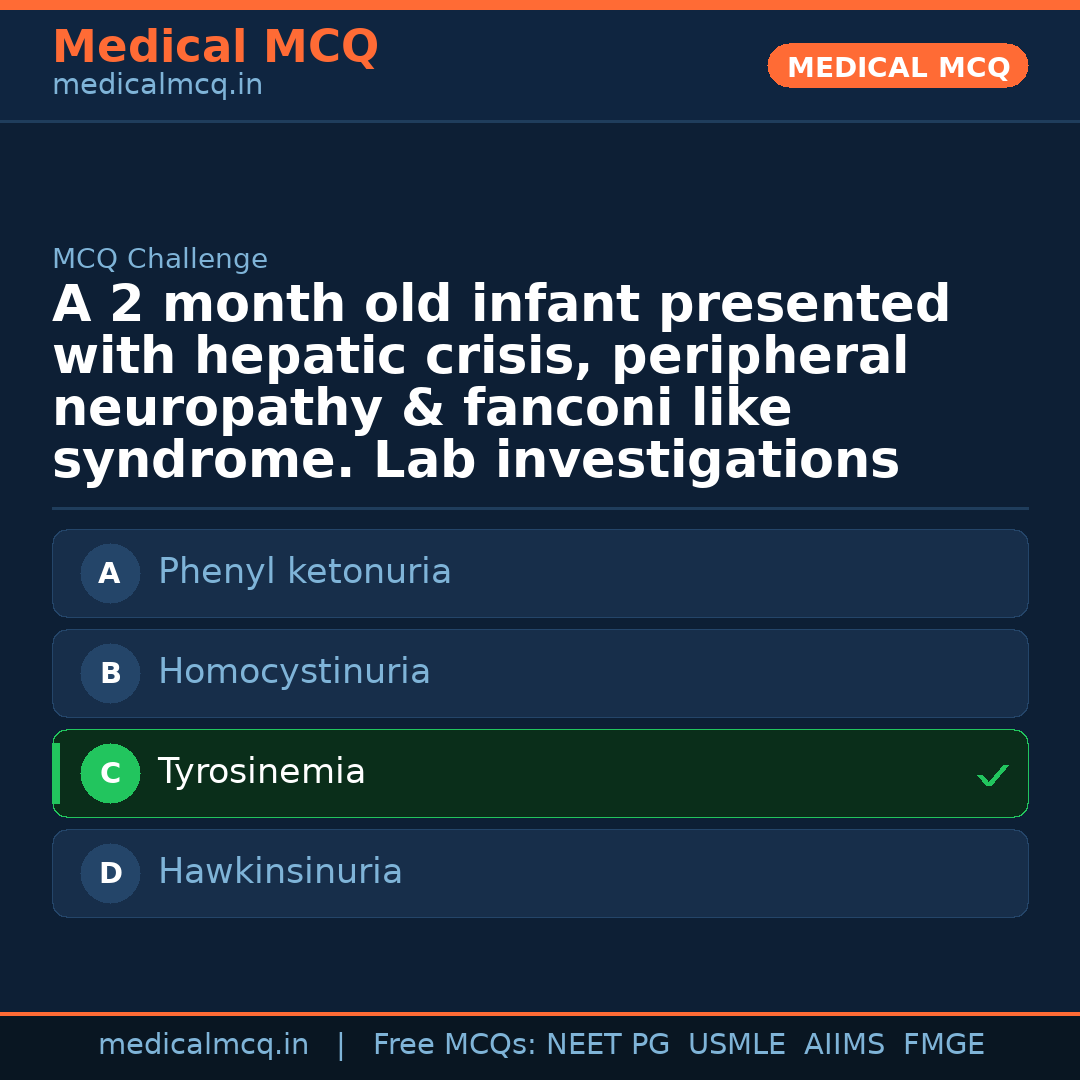Open medicalmcq.in link under header title
Viewport: 1080px width, 1080px height.
157,86
